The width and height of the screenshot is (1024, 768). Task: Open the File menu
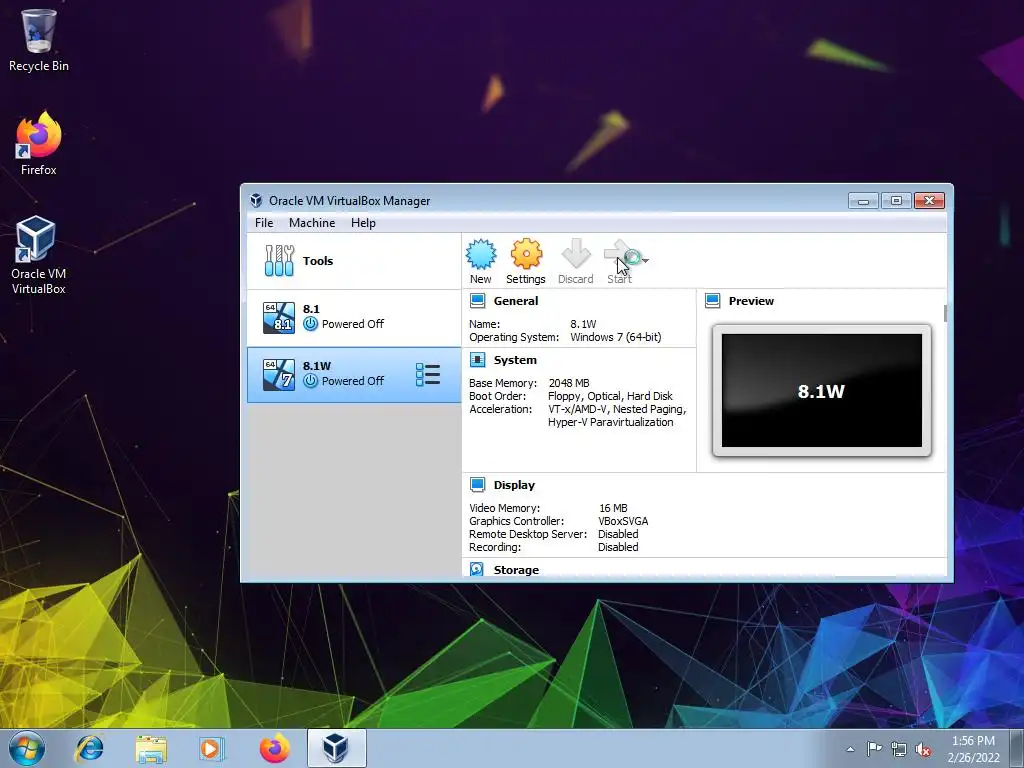[x=264, y=223]
